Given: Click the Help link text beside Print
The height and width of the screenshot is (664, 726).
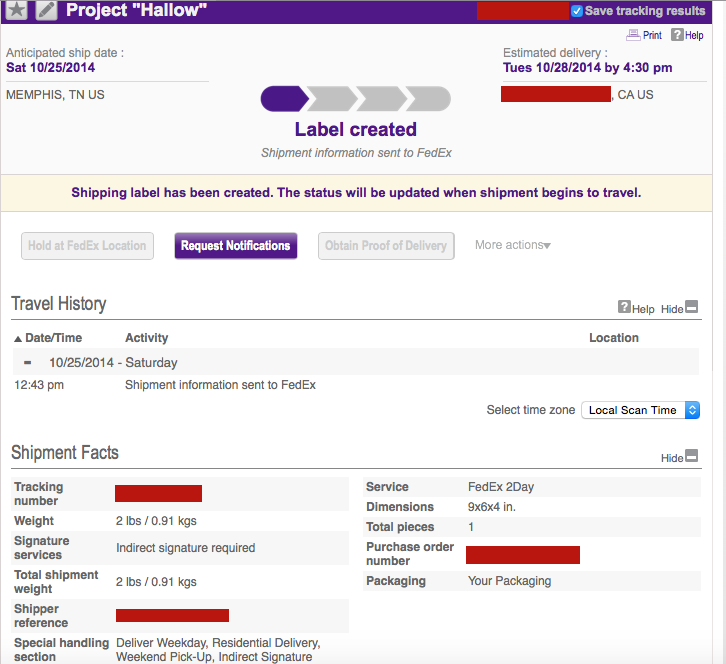Looking at the screenshot, I should [694, 35].
